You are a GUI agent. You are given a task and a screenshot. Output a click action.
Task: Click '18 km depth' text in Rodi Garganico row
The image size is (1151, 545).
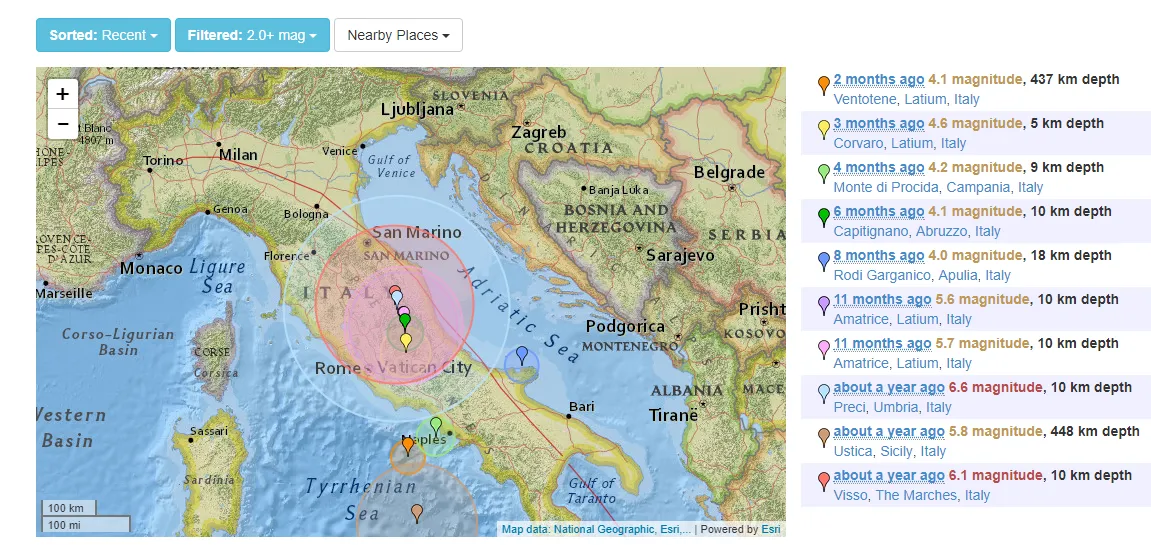pos(1071,256)
